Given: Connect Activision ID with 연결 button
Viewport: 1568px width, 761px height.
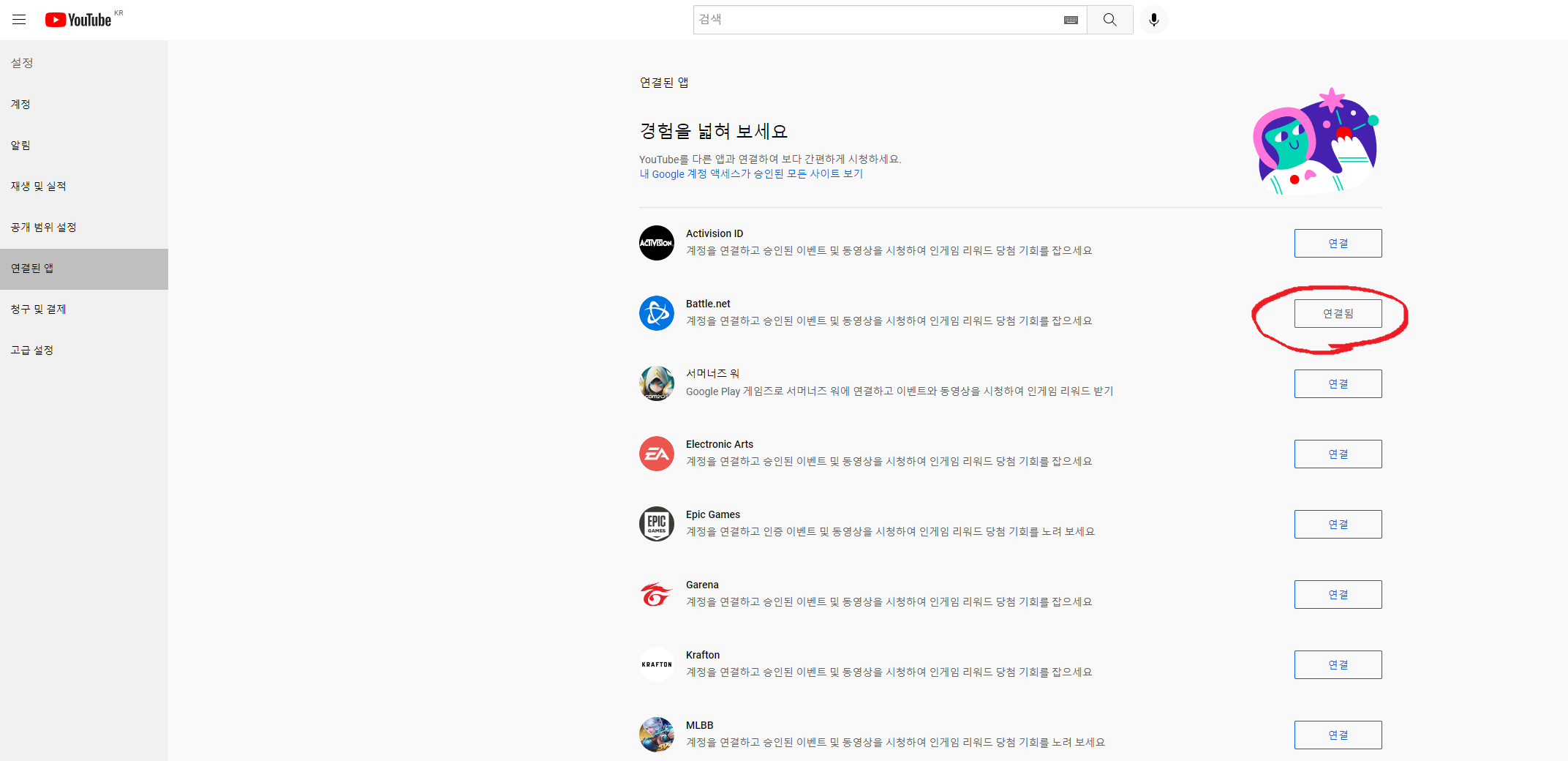Looking at the screenshot, I should [1338, 243].
